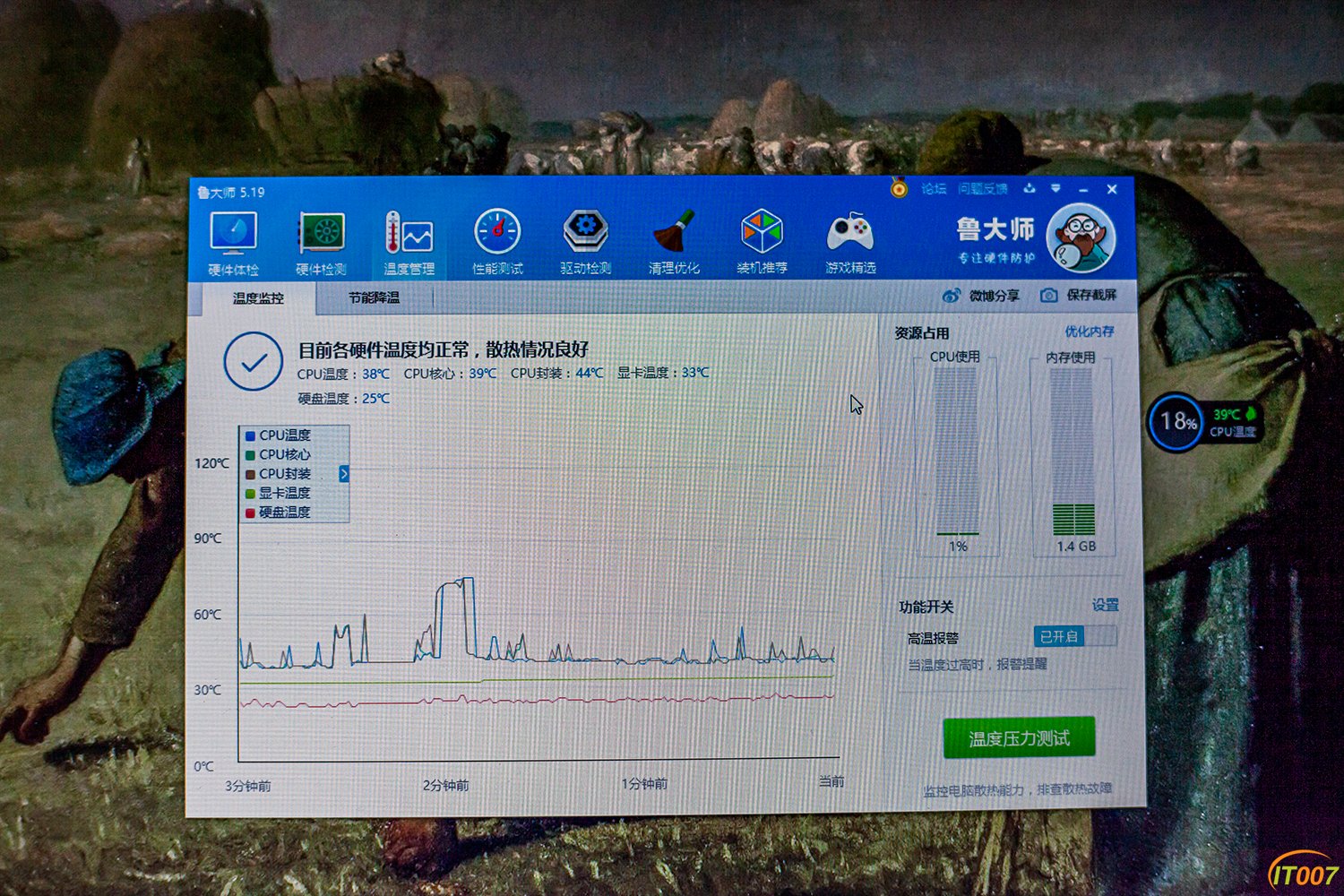
Task: Open the 硬件检测 hardware detection module
Action: point(321,244)
